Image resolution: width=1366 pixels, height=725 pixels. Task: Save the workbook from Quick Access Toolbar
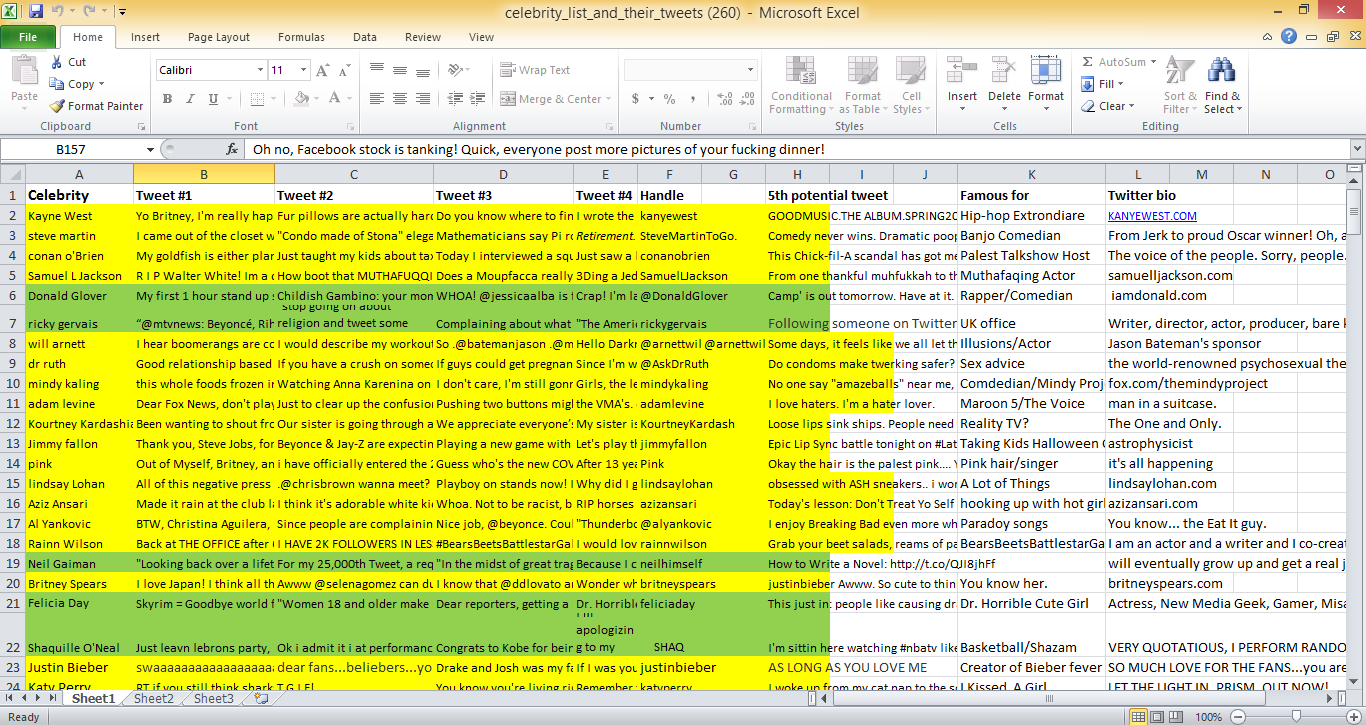[x=36, y=12]
